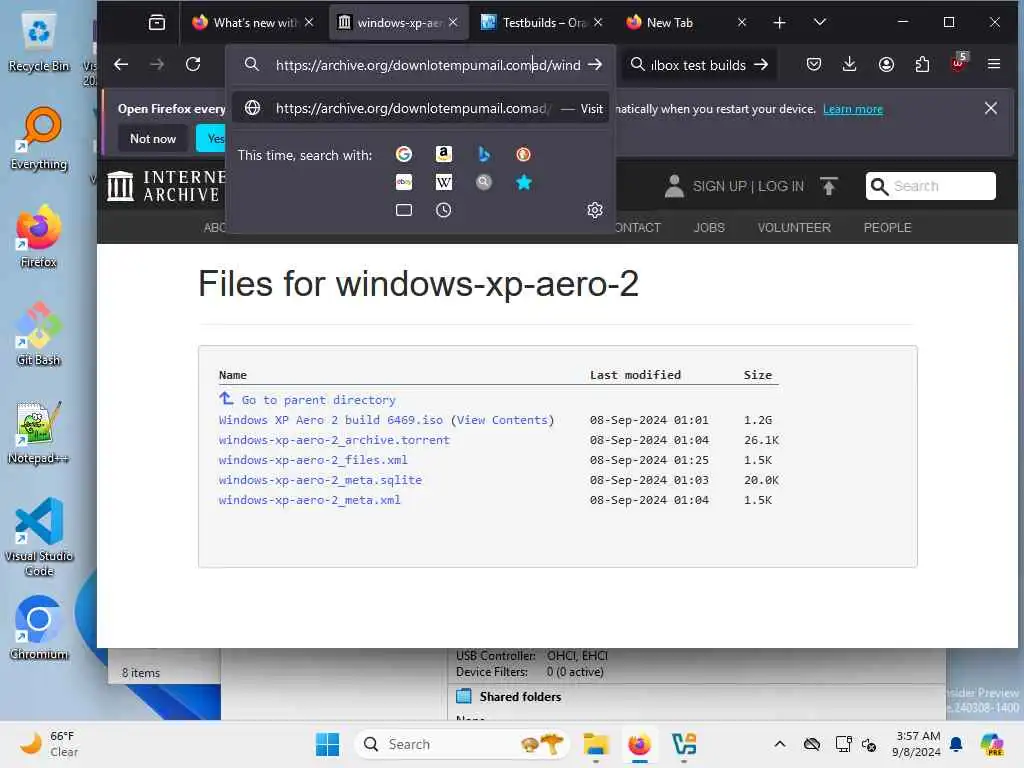Open the Firefox hamburger menu

point(994,64)
